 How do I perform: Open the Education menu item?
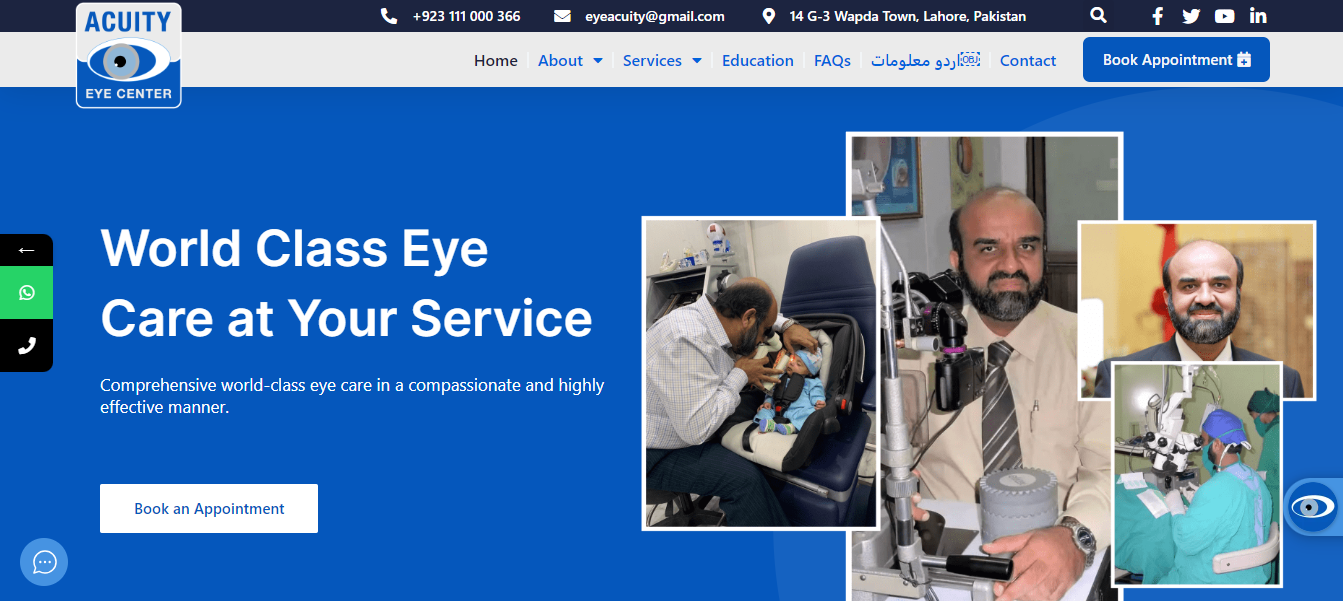[758, 61]
